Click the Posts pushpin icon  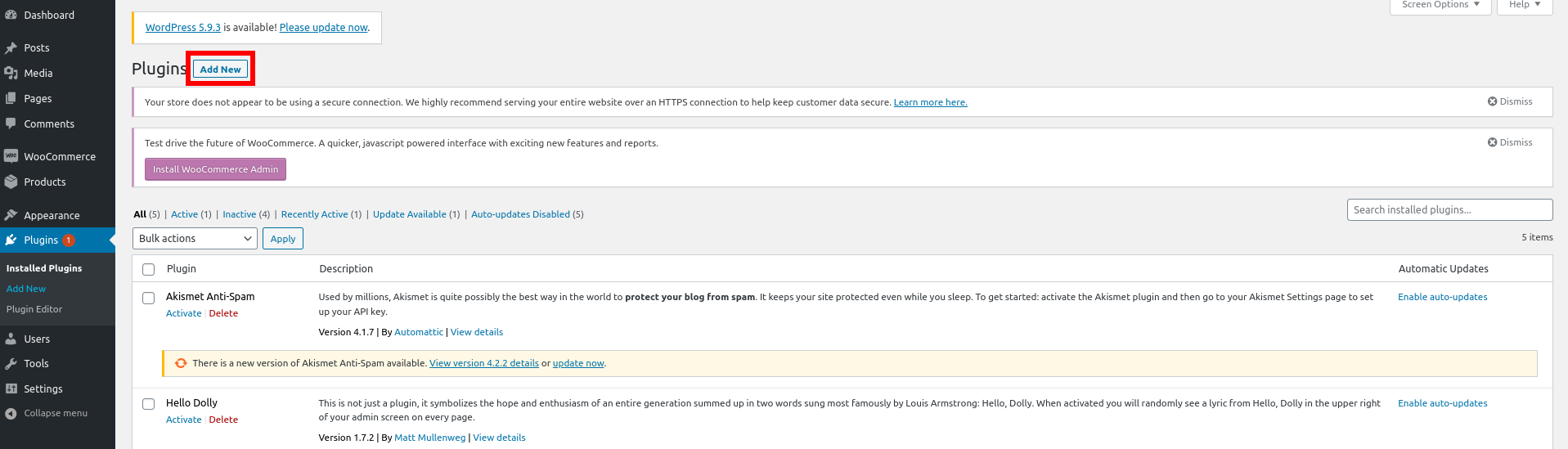coord(11,48)
